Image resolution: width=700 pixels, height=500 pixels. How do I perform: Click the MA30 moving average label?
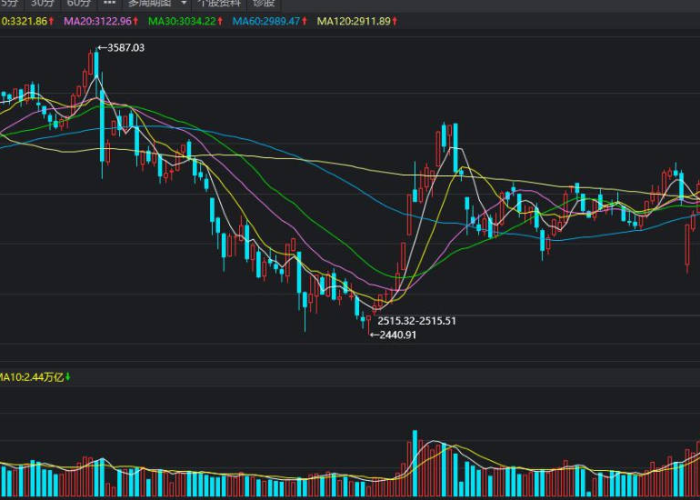coord(183,20)
